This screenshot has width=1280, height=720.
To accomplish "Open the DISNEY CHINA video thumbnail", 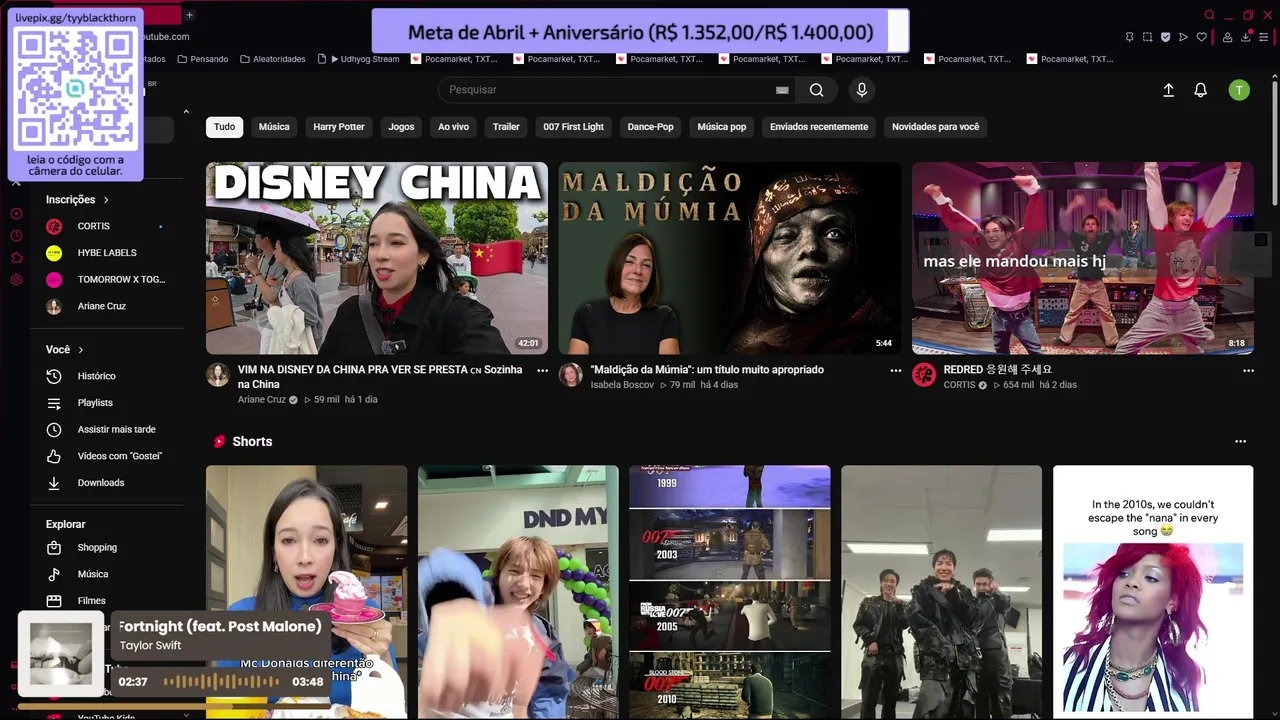I will [x=377, y=258].
